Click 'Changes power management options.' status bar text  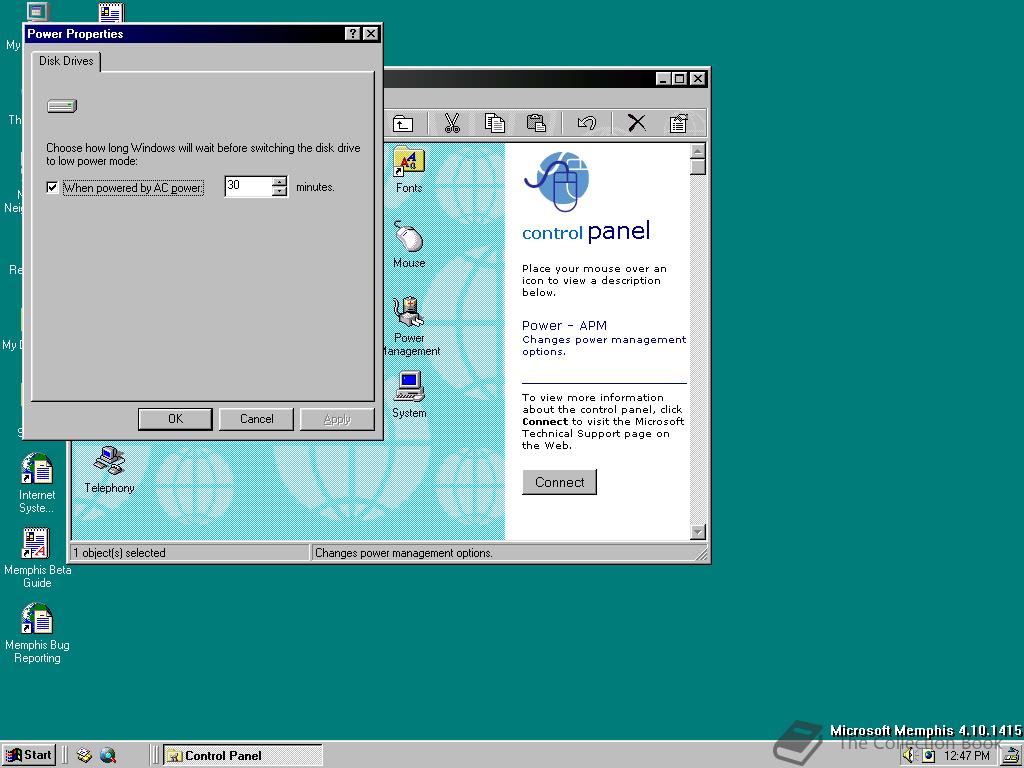(x=404, y=552)
